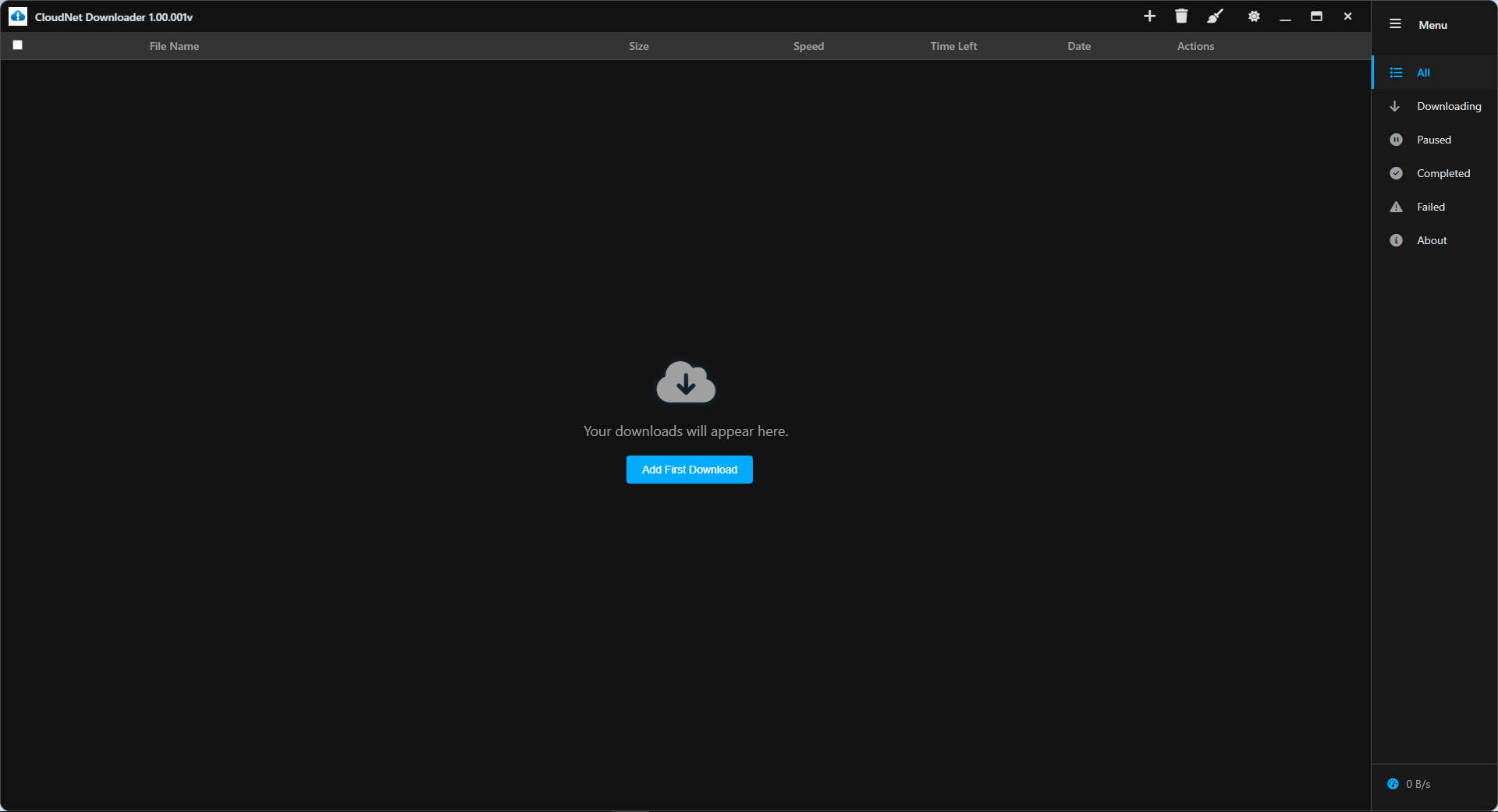Click the All list icon
This screenshot has height=812, width=1498.
1396,73
